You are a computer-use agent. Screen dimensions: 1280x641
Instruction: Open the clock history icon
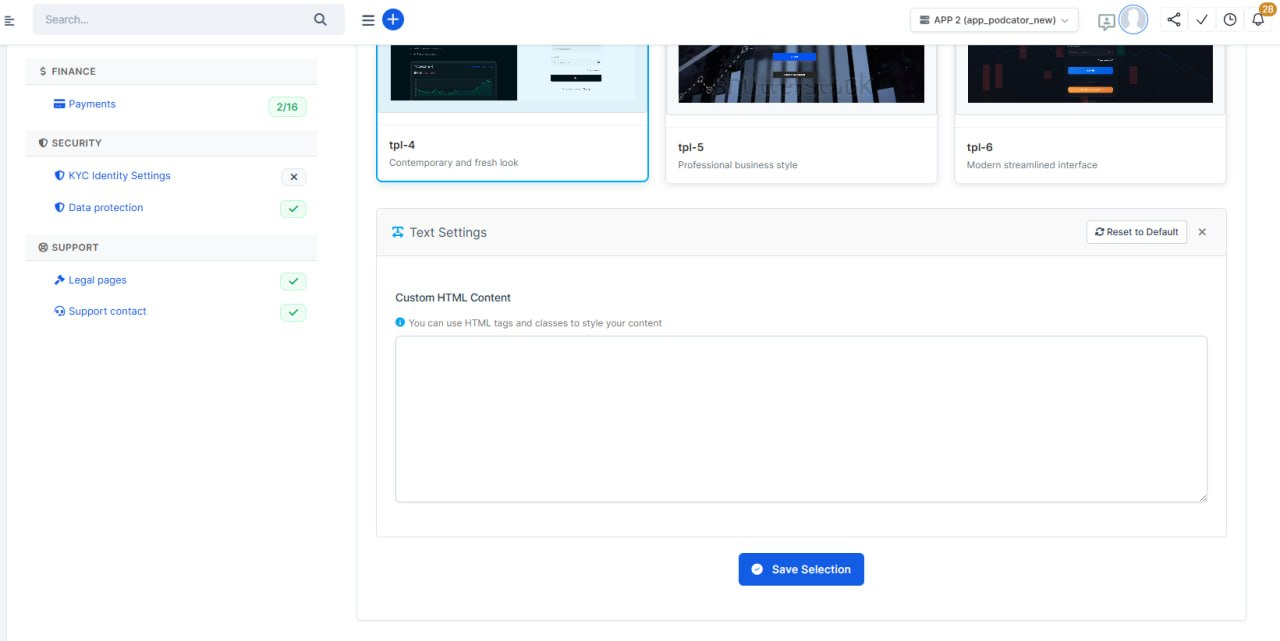pyautogui.click(x=1230, y=20)
